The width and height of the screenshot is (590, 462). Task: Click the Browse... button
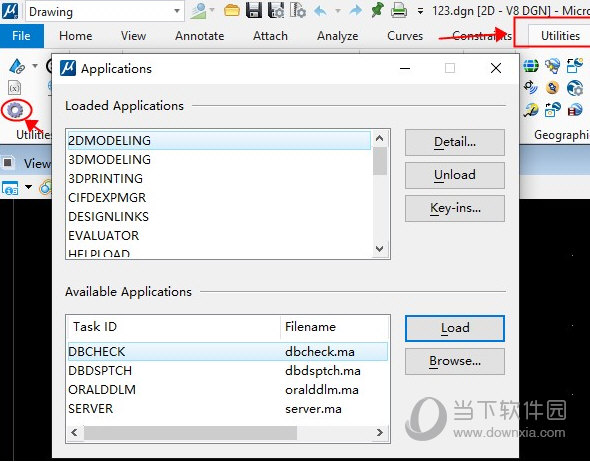point(455,361)
